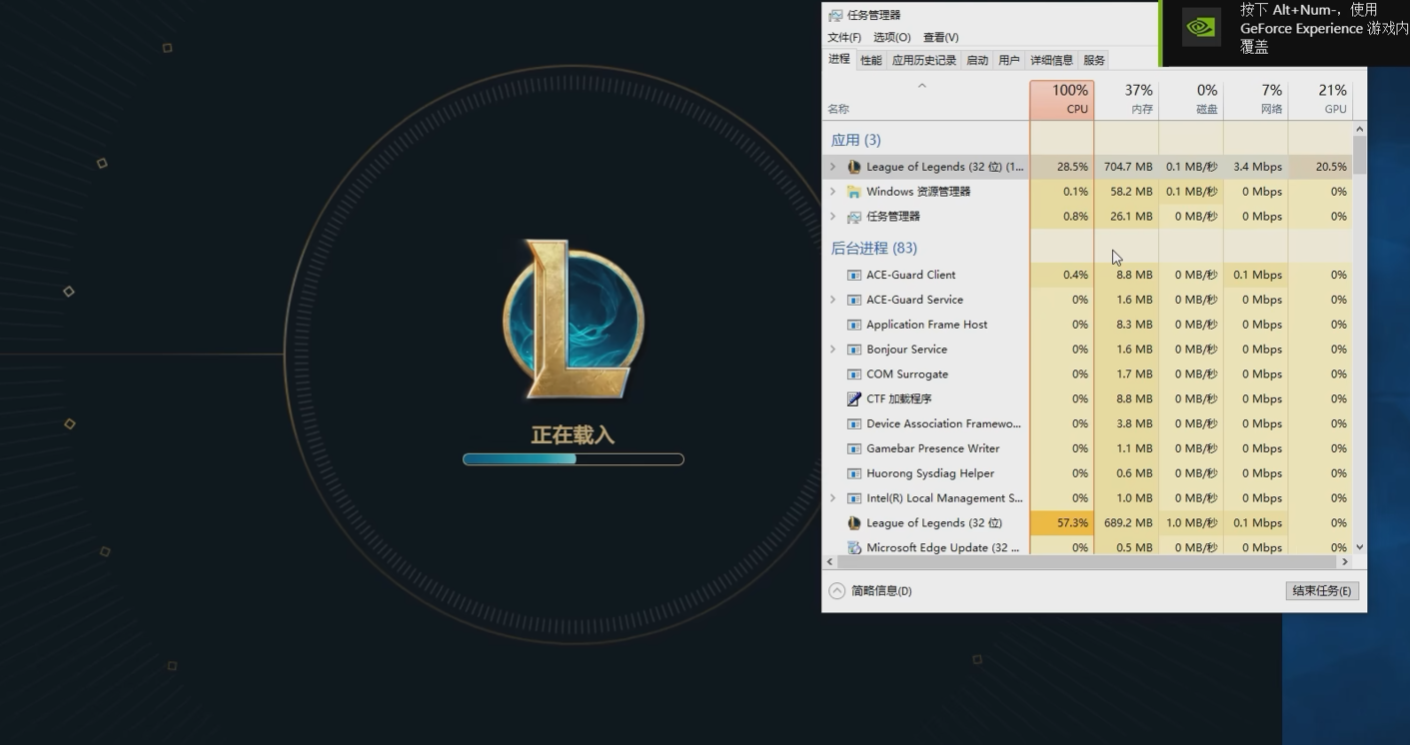
Task: Click the NVIDIA GeForce Experience logo
Action: point(1201,28)
